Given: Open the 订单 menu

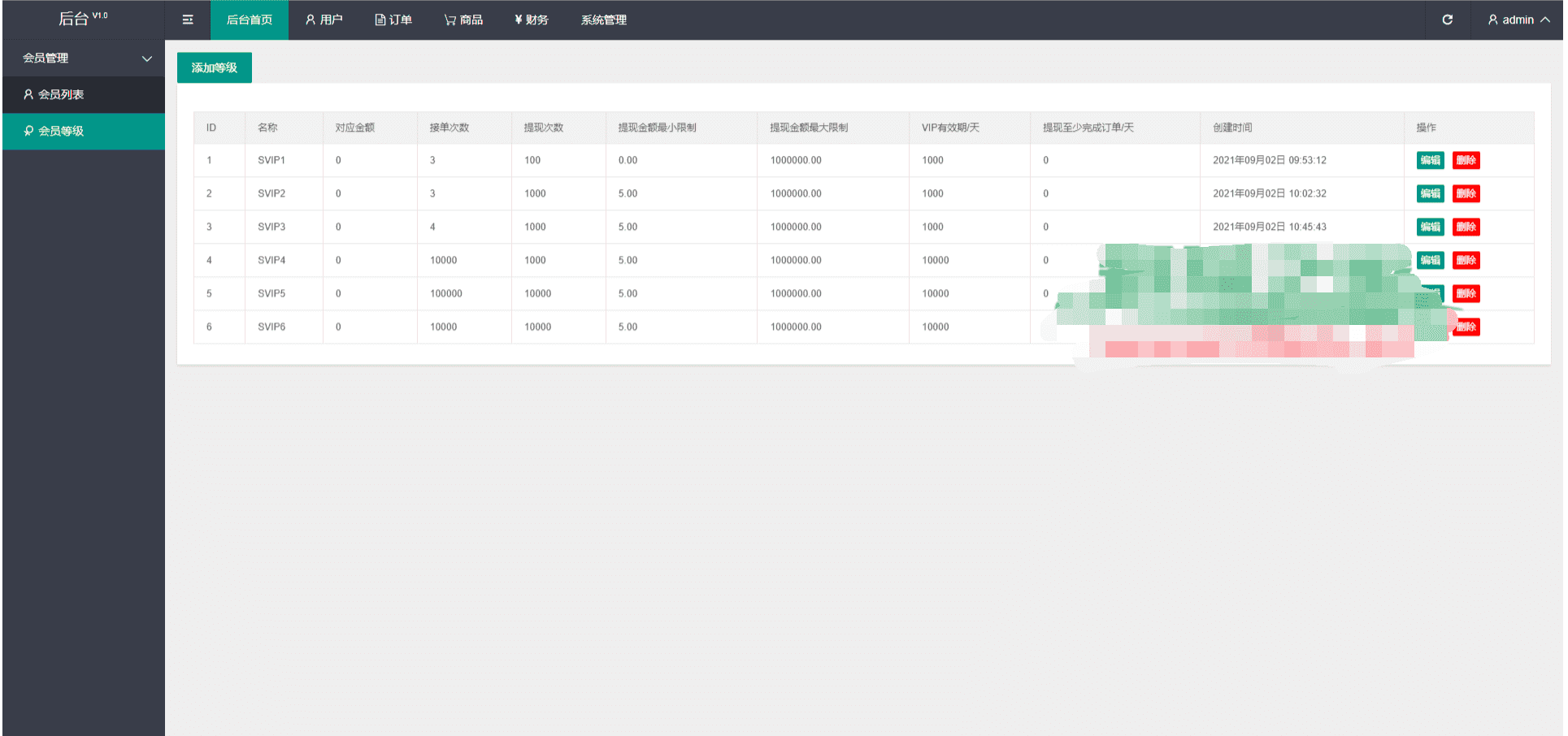Looking at the screenshot, I should (393, 20).
